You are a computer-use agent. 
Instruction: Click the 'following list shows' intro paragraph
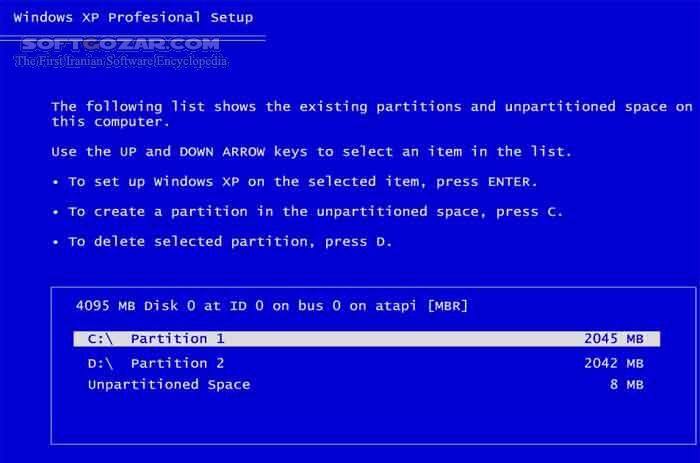(371, 113)
